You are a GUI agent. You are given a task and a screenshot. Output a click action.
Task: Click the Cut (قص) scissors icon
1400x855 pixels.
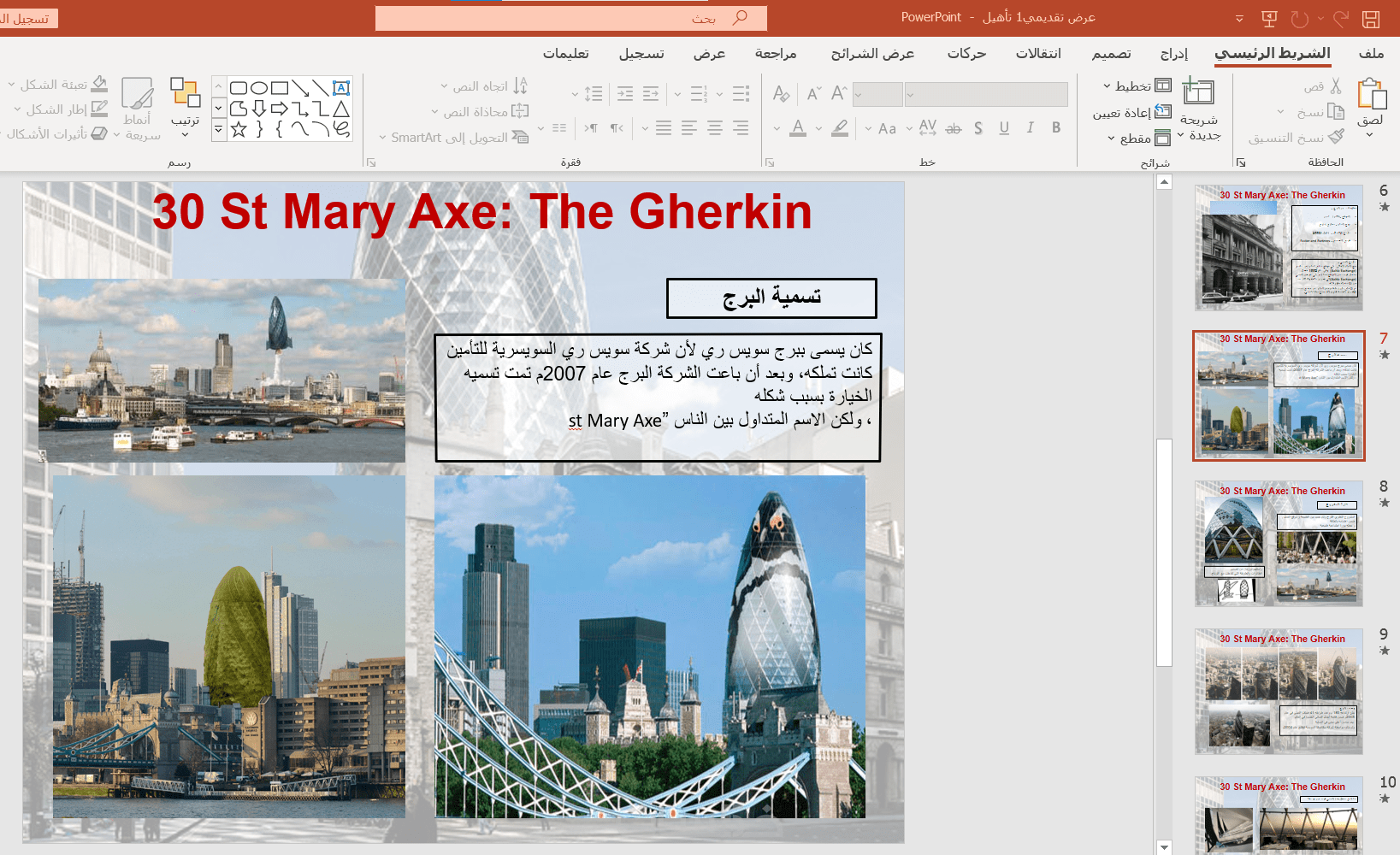(x=1335, y=86)
